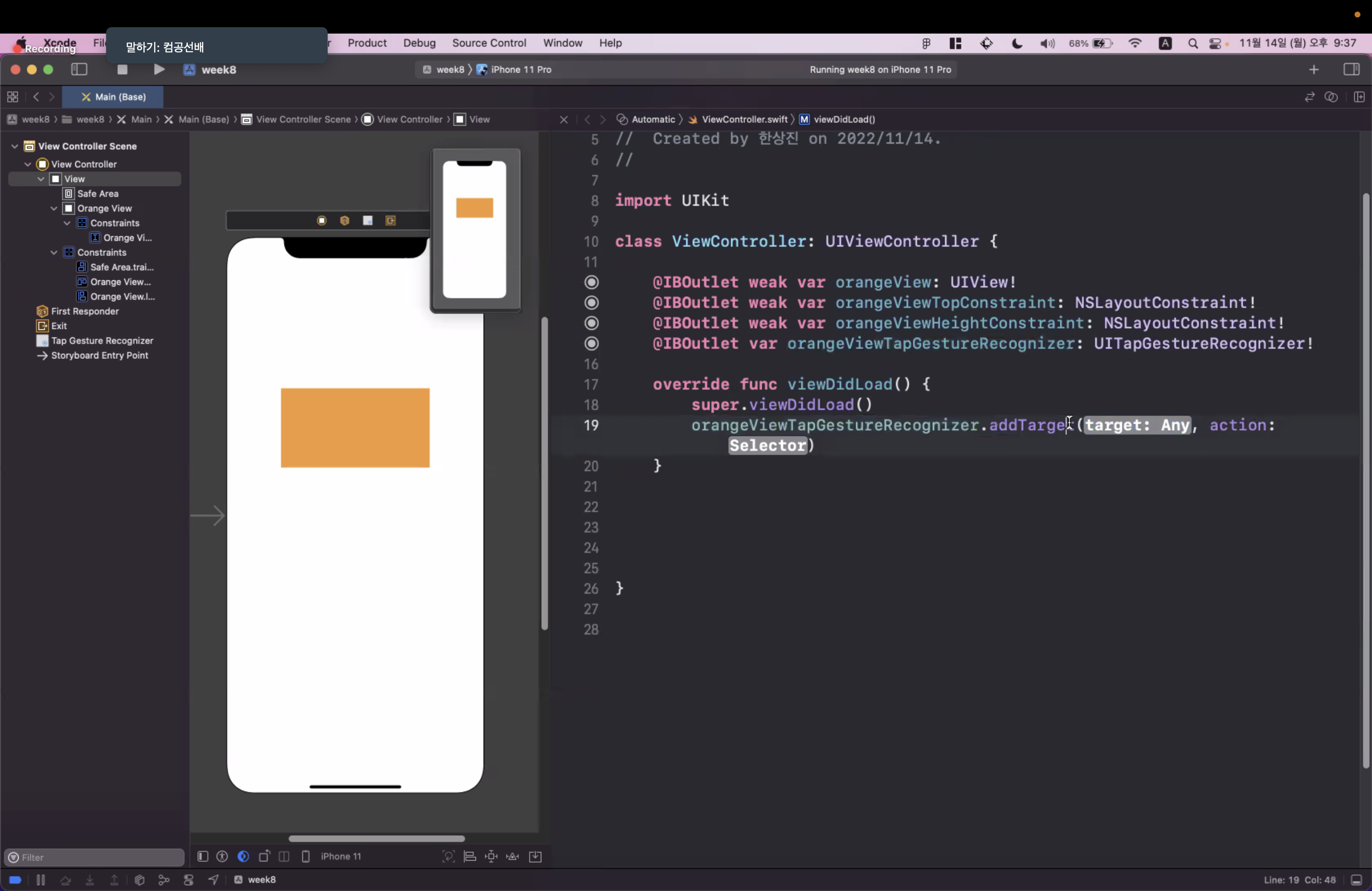
Task: Select Exit item in outline
Action: (x=59, y=326)
